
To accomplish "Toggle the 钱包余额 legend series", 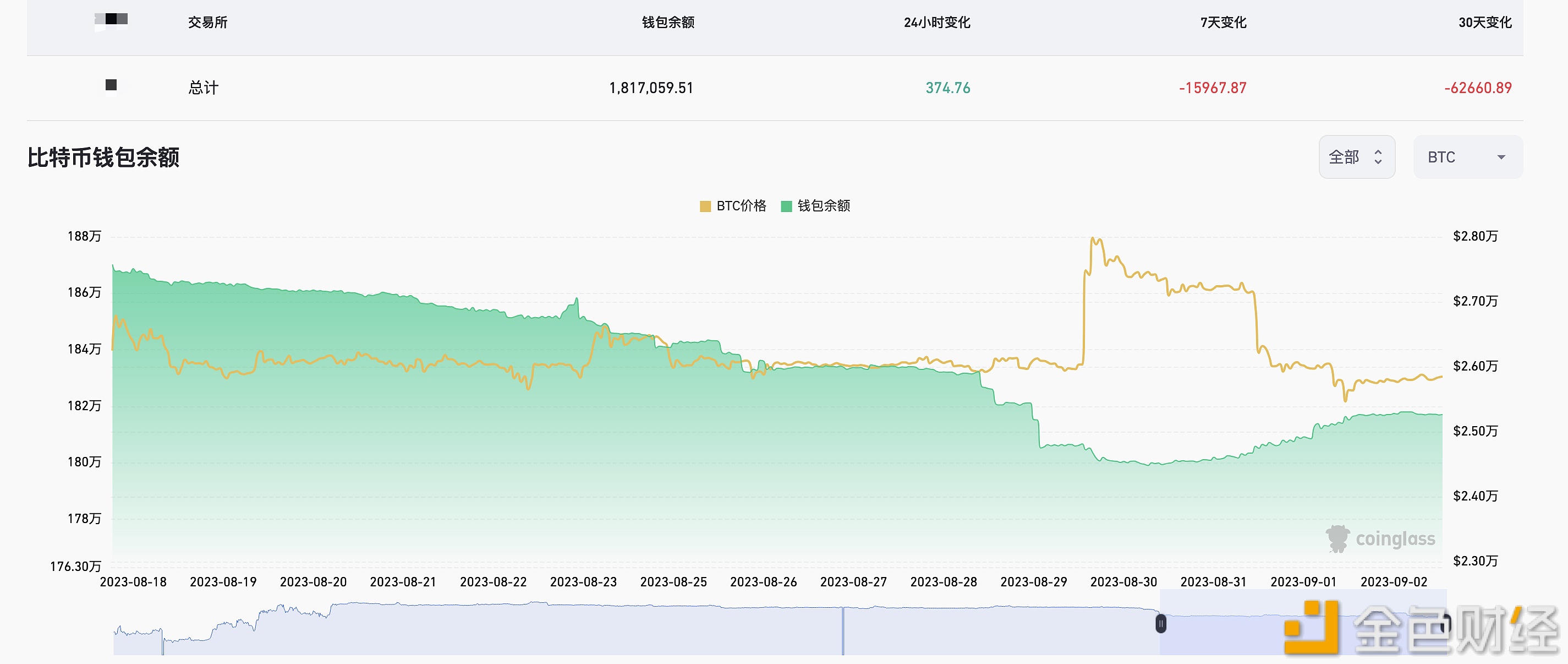I will (x=816, y=206).
